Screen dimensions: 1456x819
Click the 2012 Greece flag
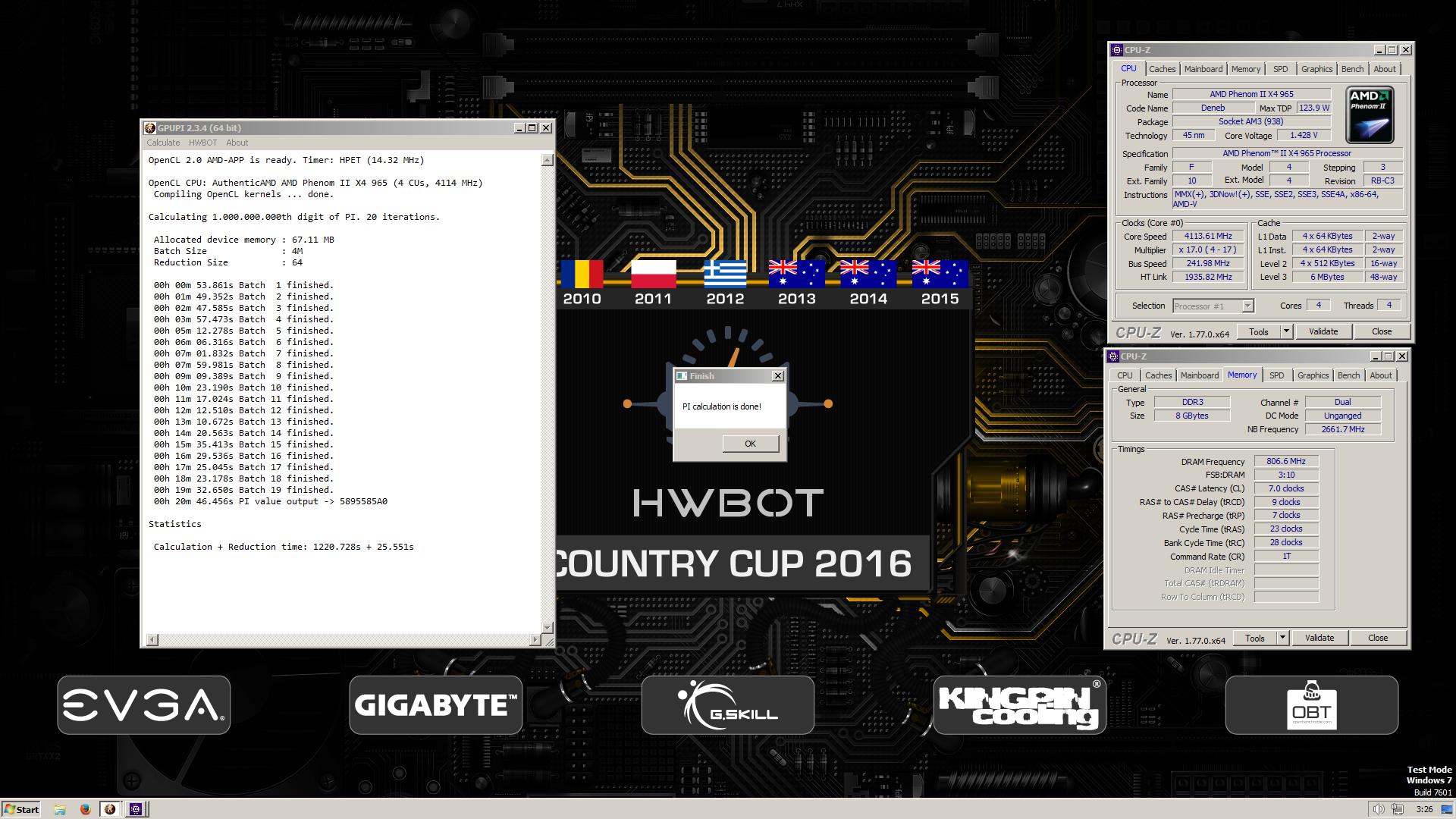click(725, 274)
